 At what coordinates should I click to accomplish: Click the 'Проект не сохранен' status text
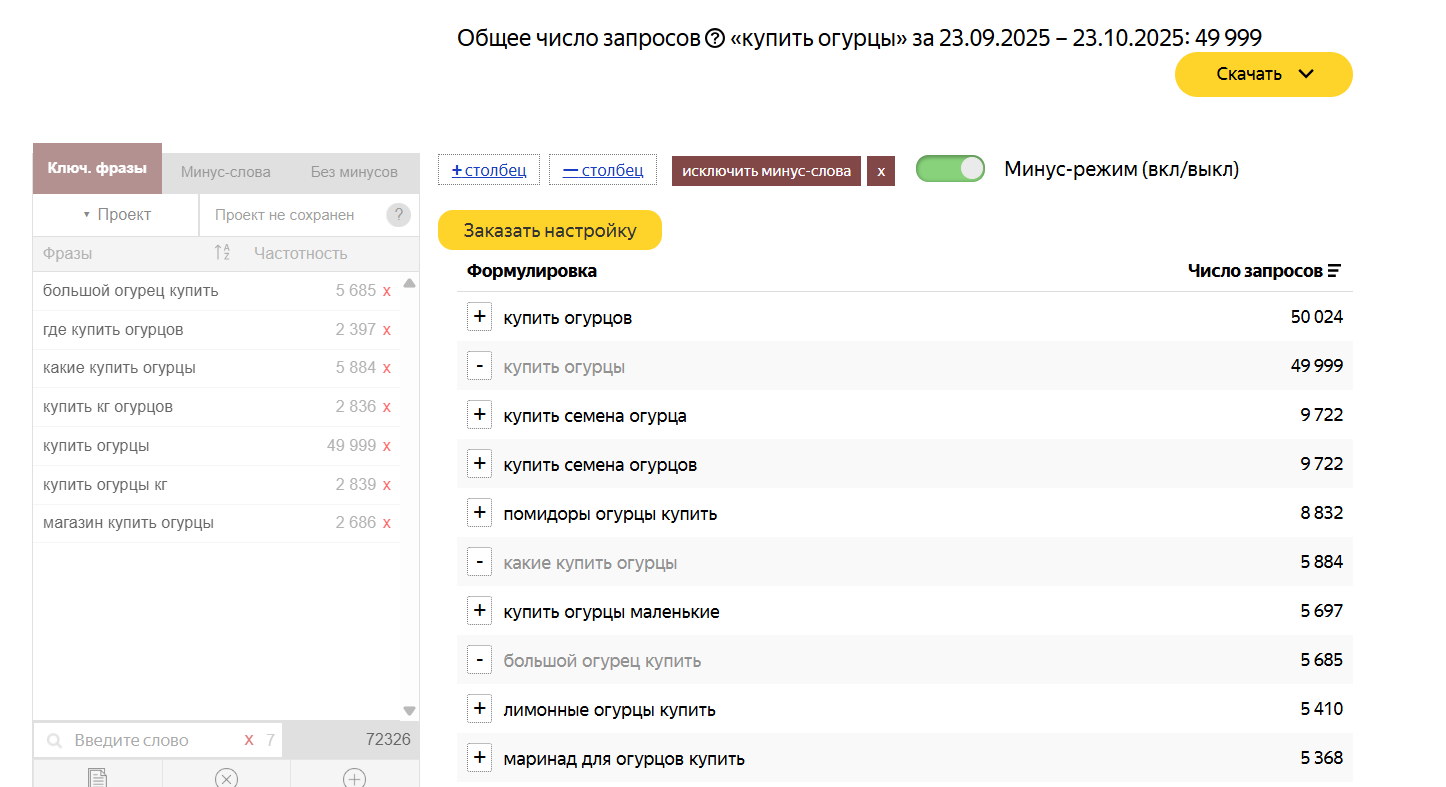pyautogui.click(x=285, y=215)
